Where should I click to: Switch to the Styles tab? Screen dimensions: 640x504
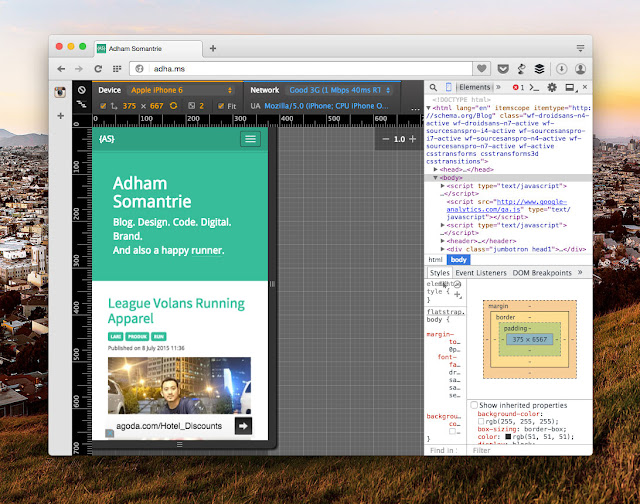click(x=439, y=273)
